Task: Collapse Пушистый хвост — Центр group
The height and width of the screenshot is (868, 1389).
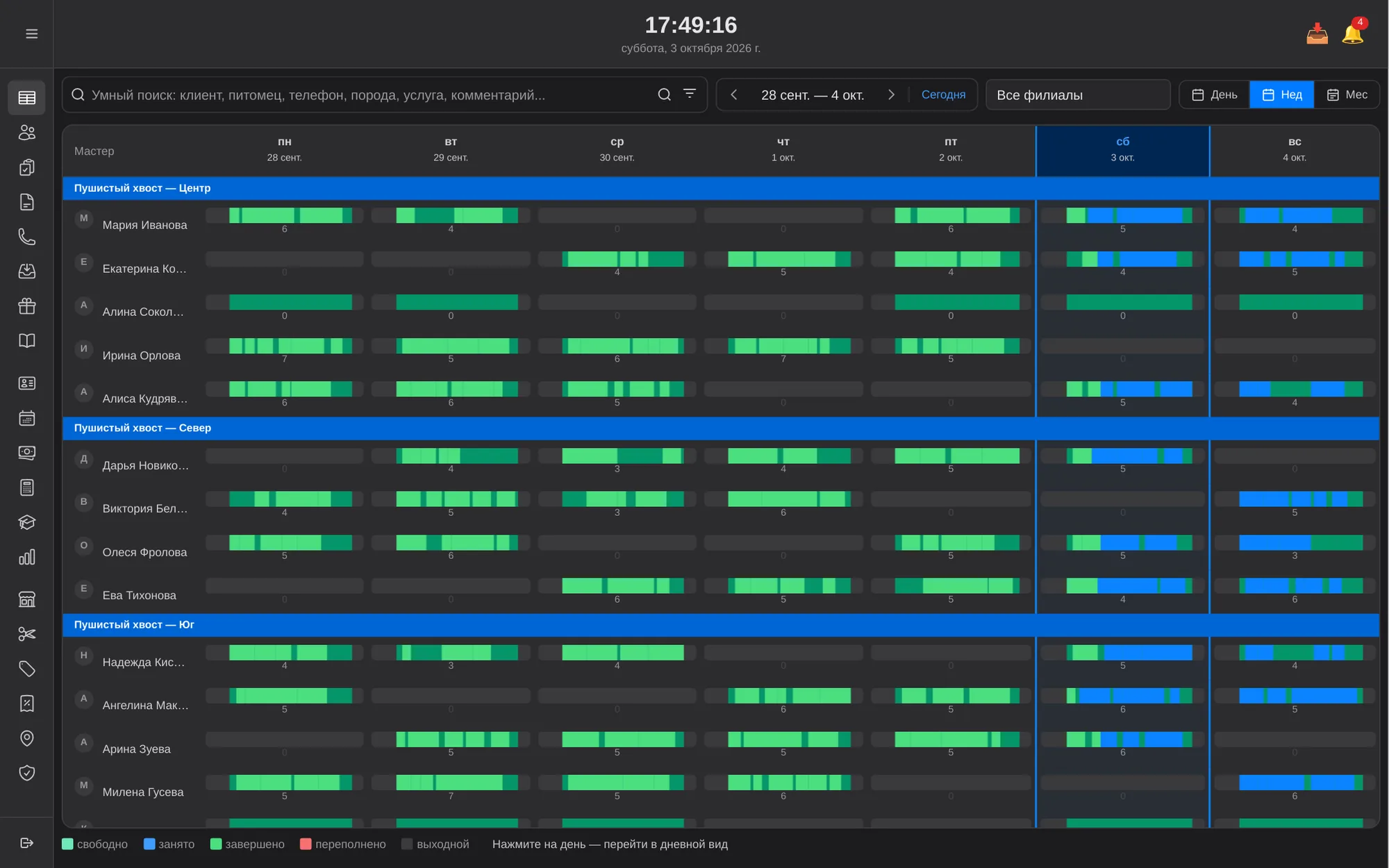Action: click(x=721, y=188)
